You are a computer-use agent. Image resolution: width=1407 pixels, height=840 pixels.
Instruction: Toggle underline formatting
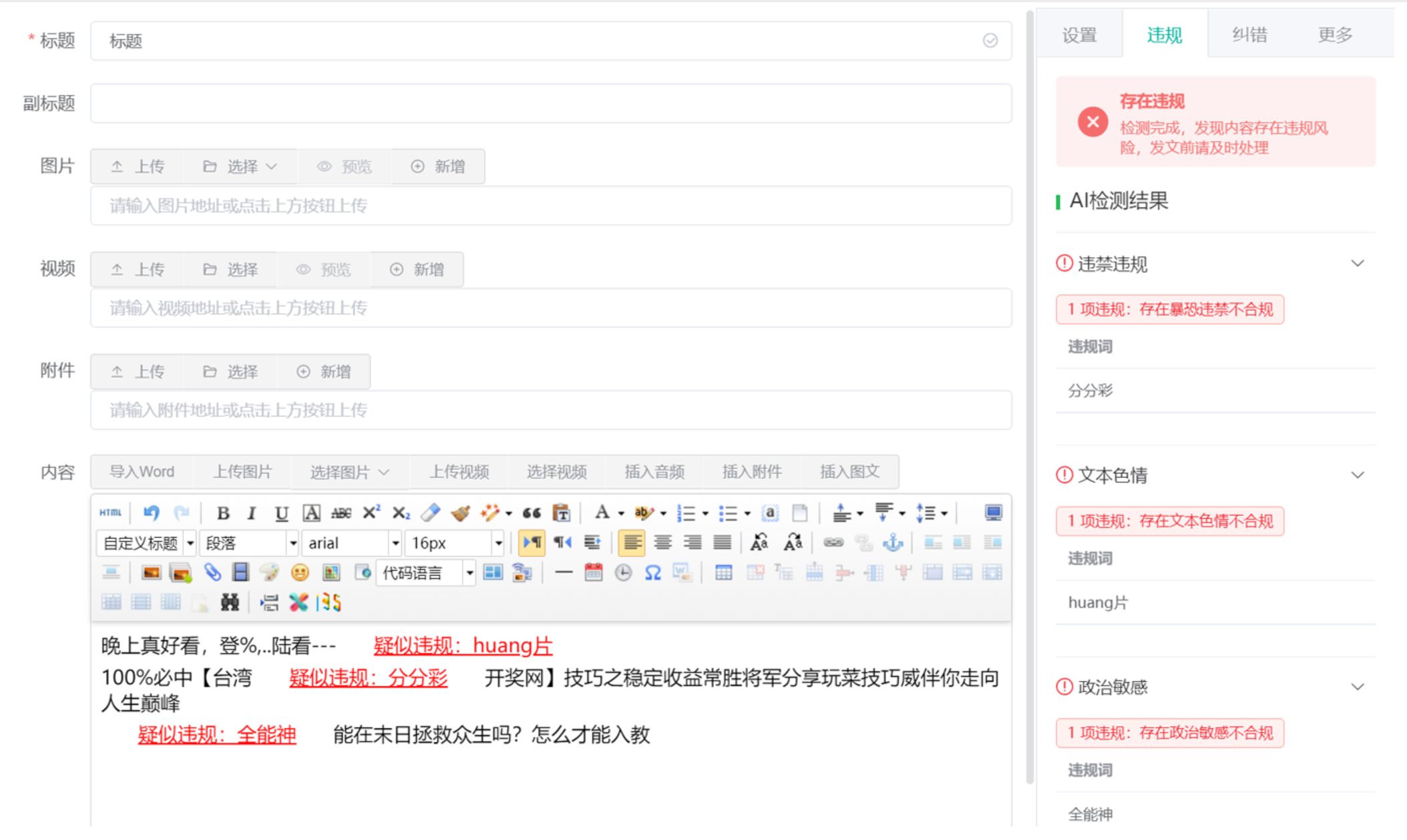281,513
